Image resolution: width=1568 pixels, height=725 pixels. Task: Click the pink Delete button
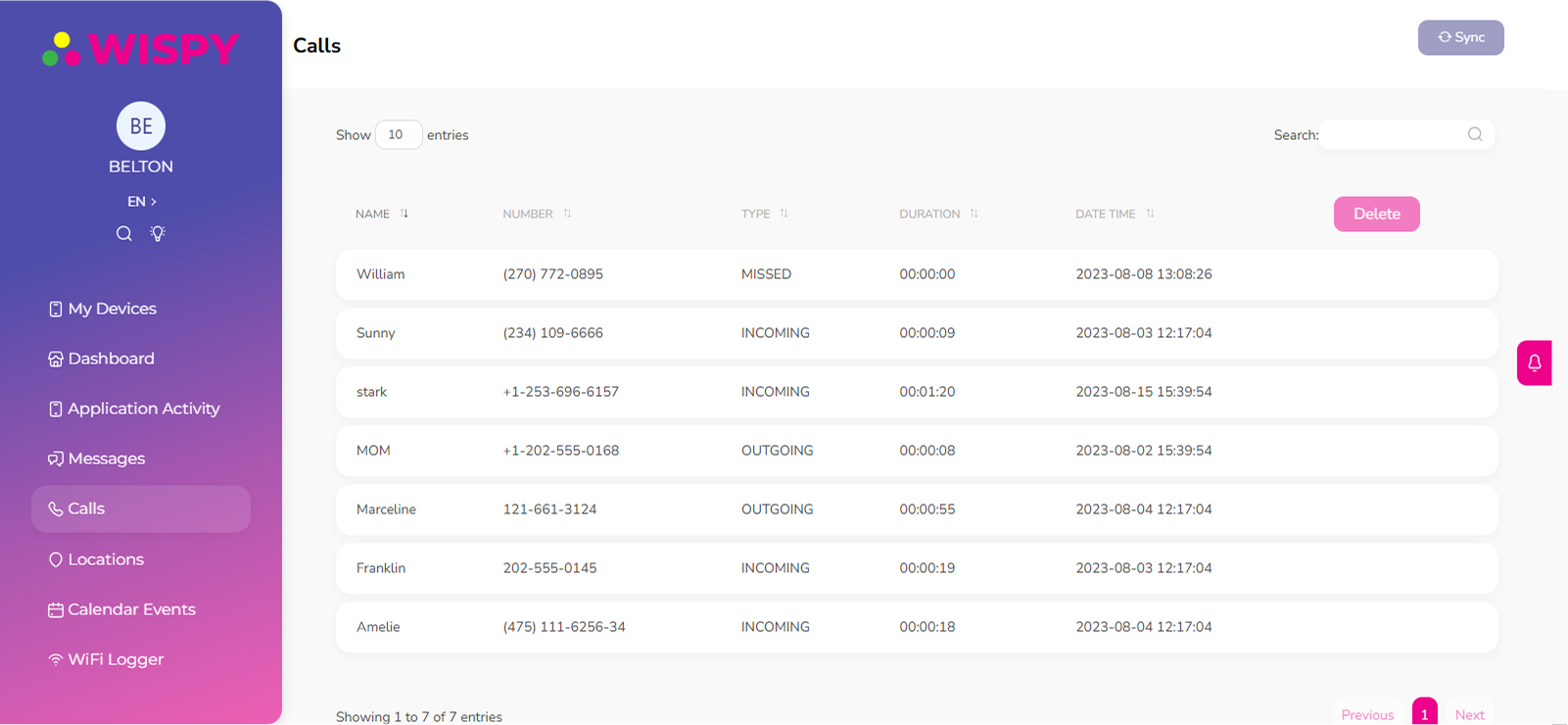(1376, 214)
